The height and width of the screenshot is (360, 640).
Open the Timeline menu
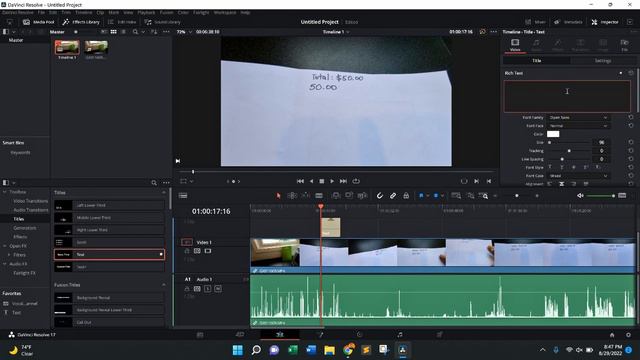83,13
